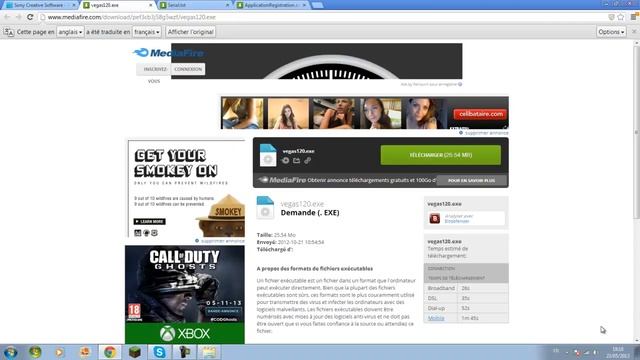Click 'POUR EN SAVOIR PLUS' button

[x=471, y=180]
